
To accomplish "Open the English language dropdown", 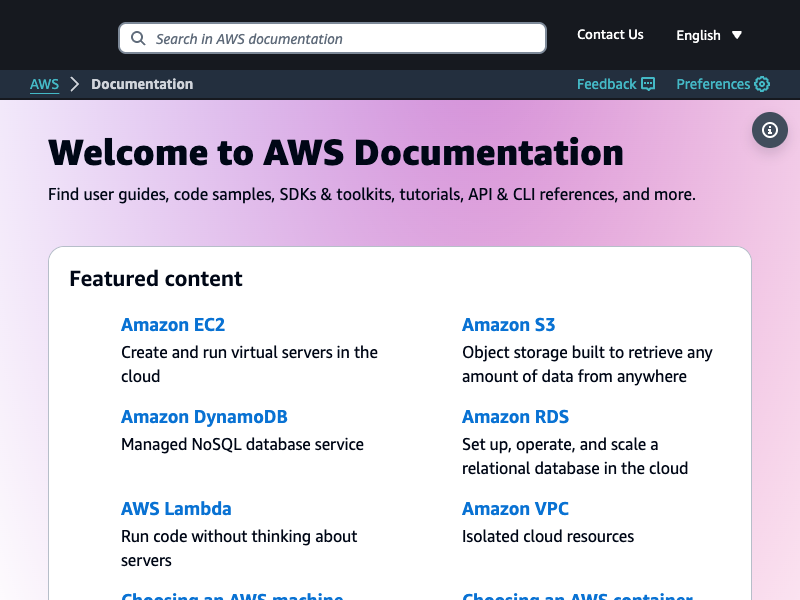I will tap(709, 35).
